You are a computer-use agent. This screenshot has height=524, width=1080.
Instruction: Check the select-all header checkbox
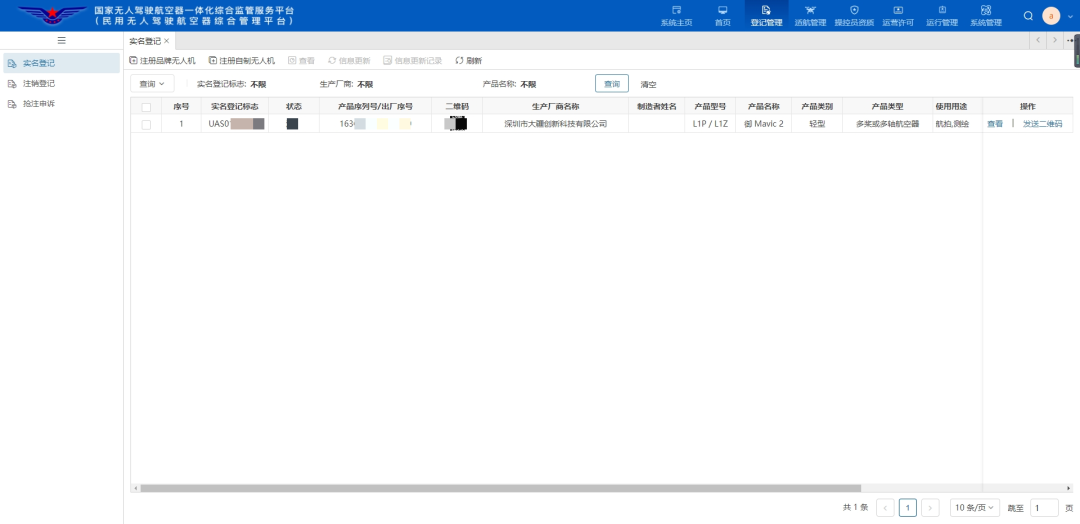pos(146,107)
